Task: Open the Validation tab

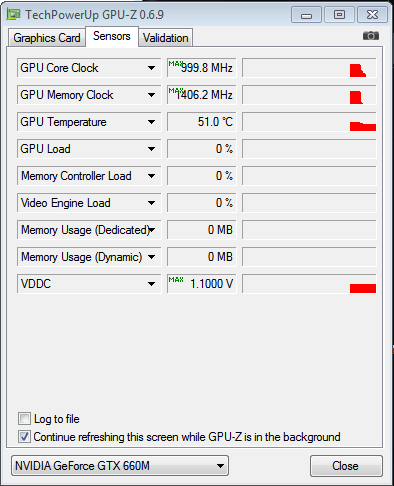Action: click(x=166, y=38)
